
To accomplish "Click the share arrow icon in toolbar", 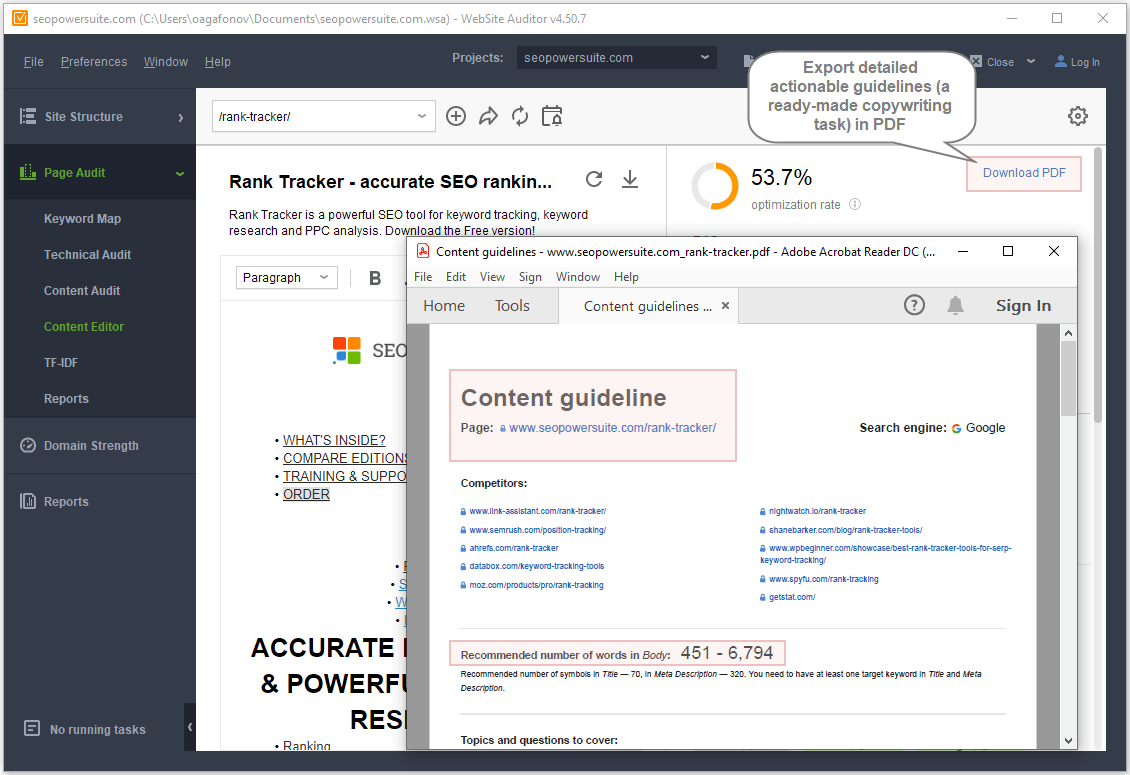I will (x=488, y=116).
